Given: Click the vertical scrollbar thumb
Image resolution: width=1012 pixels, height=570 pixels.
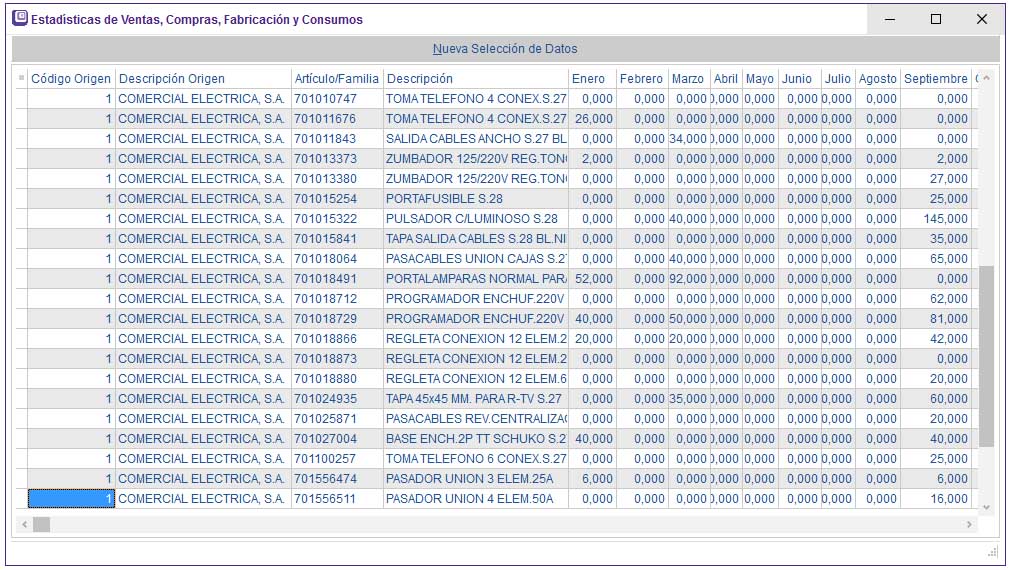Looking at the screenshot, I should pyautogui.click(x=986, y=355).
